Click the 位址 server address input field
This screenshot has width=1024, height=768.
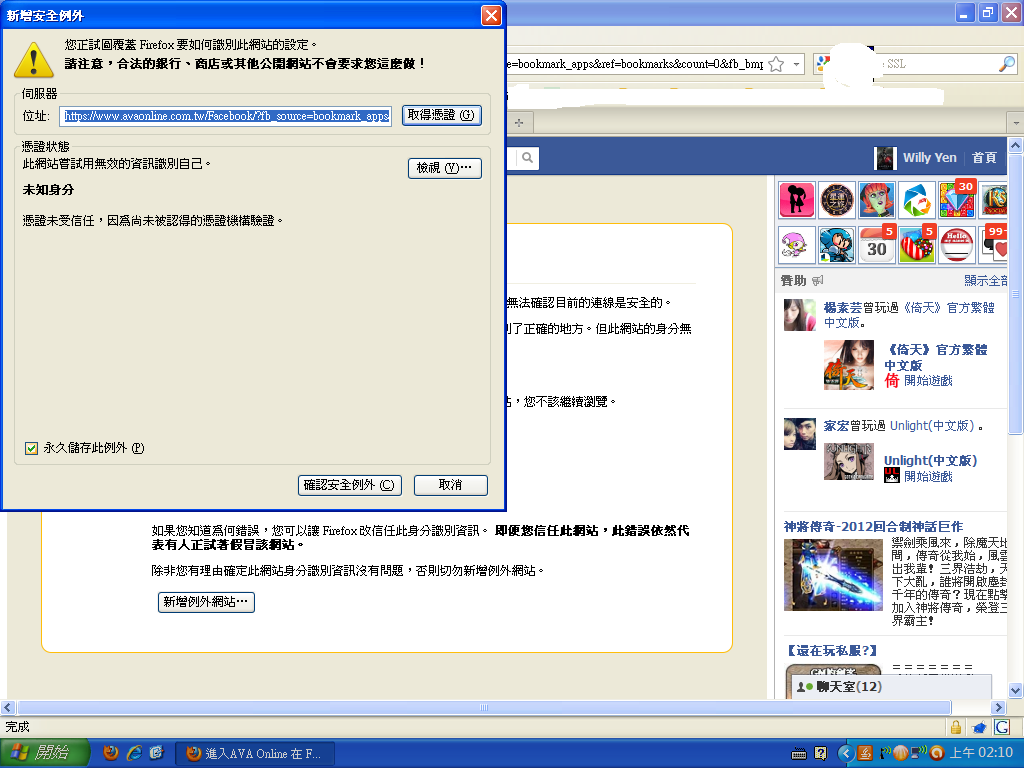pos(225,116)
